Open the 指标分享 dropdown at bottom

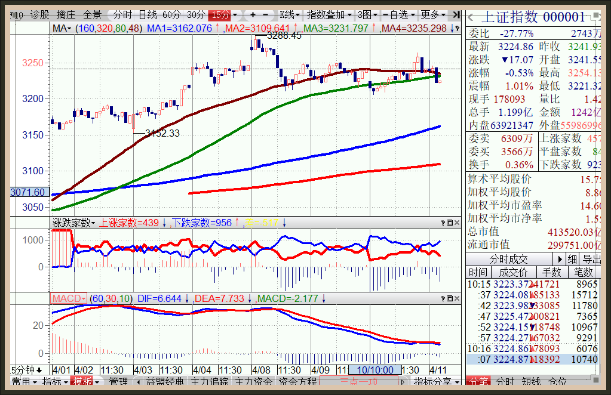tap(436, 381)
